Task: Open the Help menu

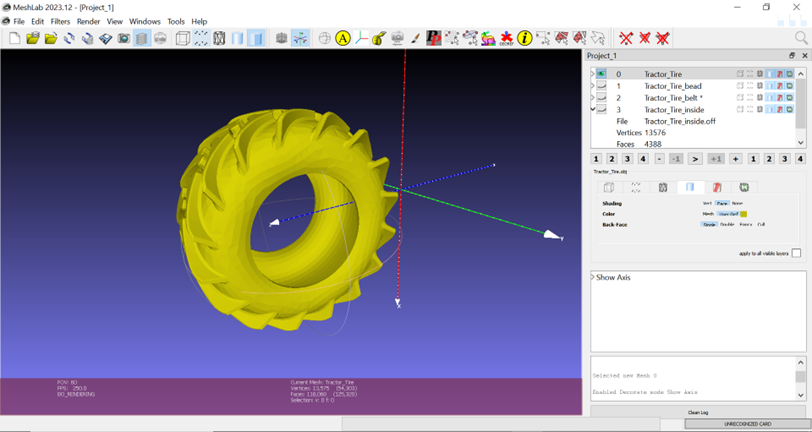Action: pyautogui.click(x=199, y=21)
